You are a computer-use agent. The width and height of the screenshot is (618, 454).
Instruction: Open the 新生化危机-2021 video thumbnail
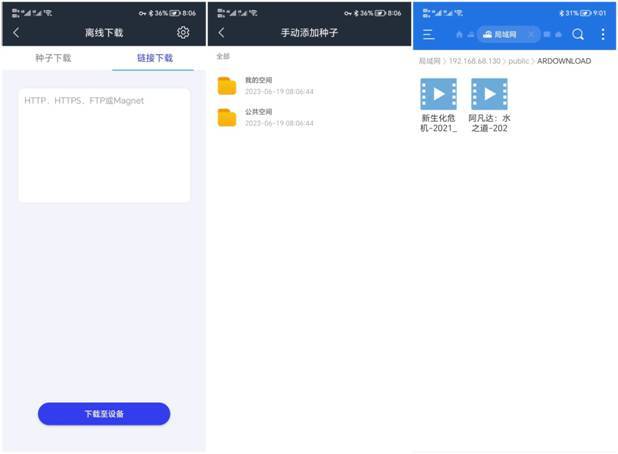click(x=439, y=94)
